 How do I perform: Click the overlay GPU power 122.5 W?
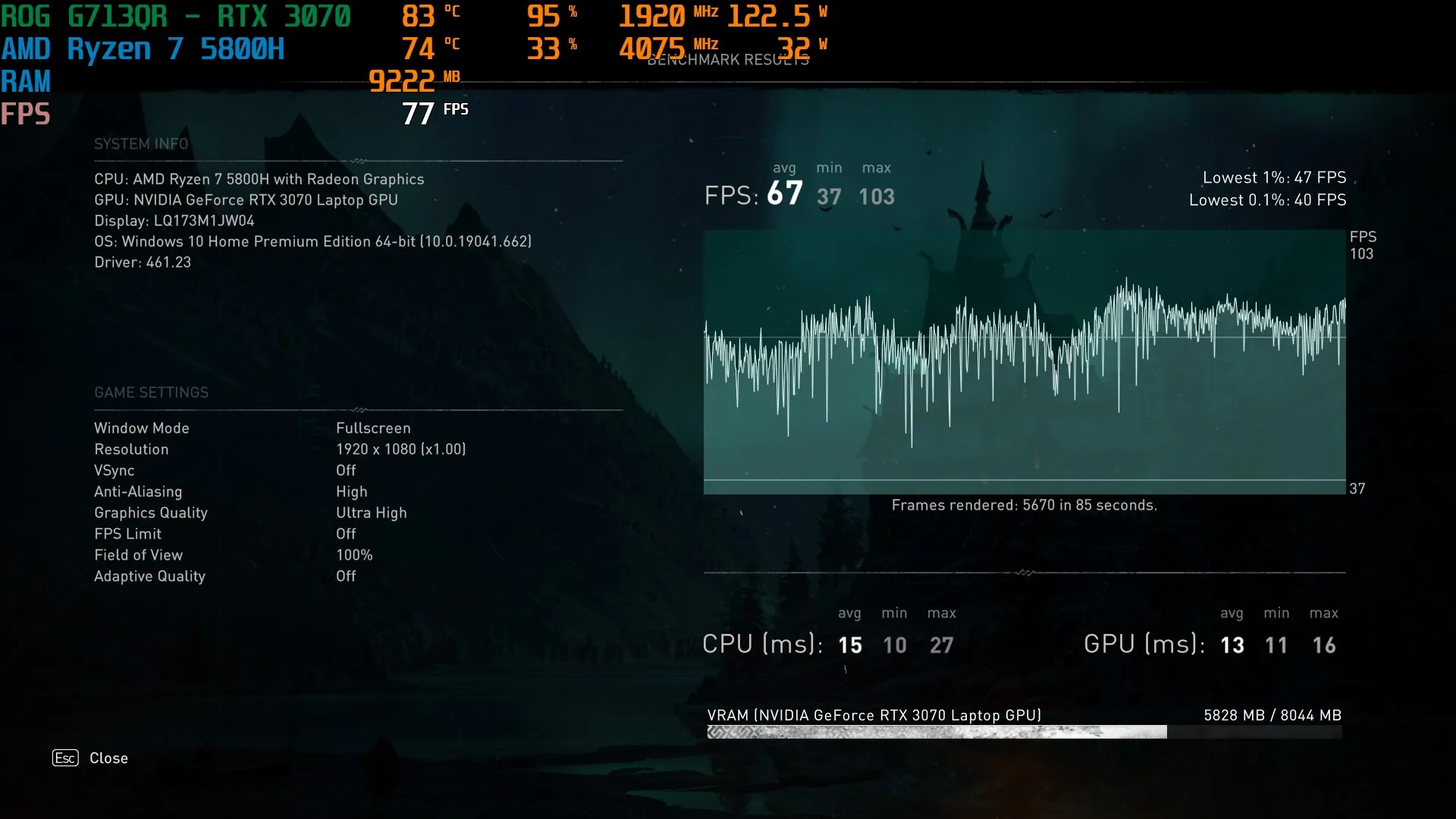pos(777,17)
